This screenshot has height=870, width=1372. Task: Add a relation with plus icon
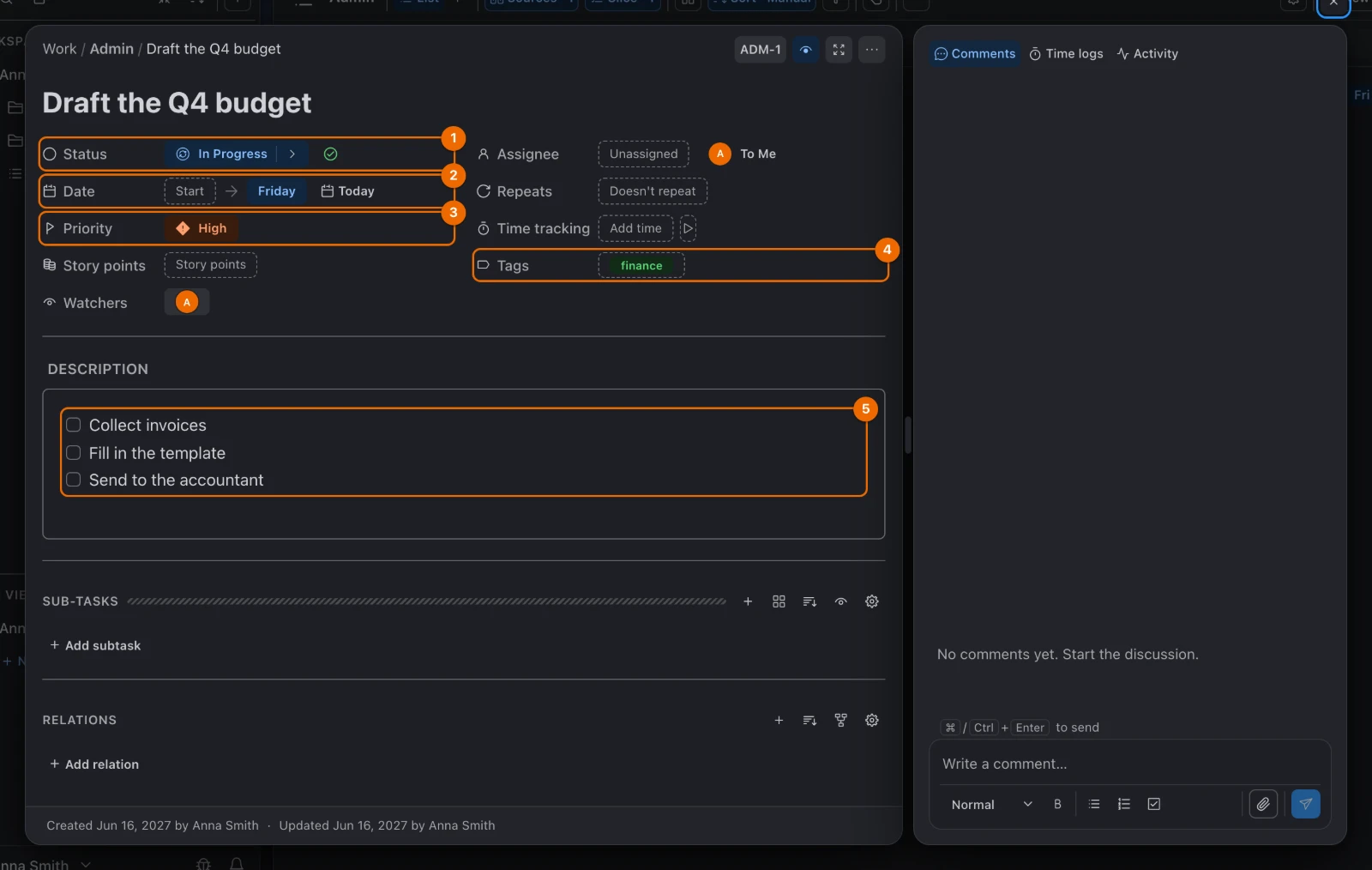point(779,720)
